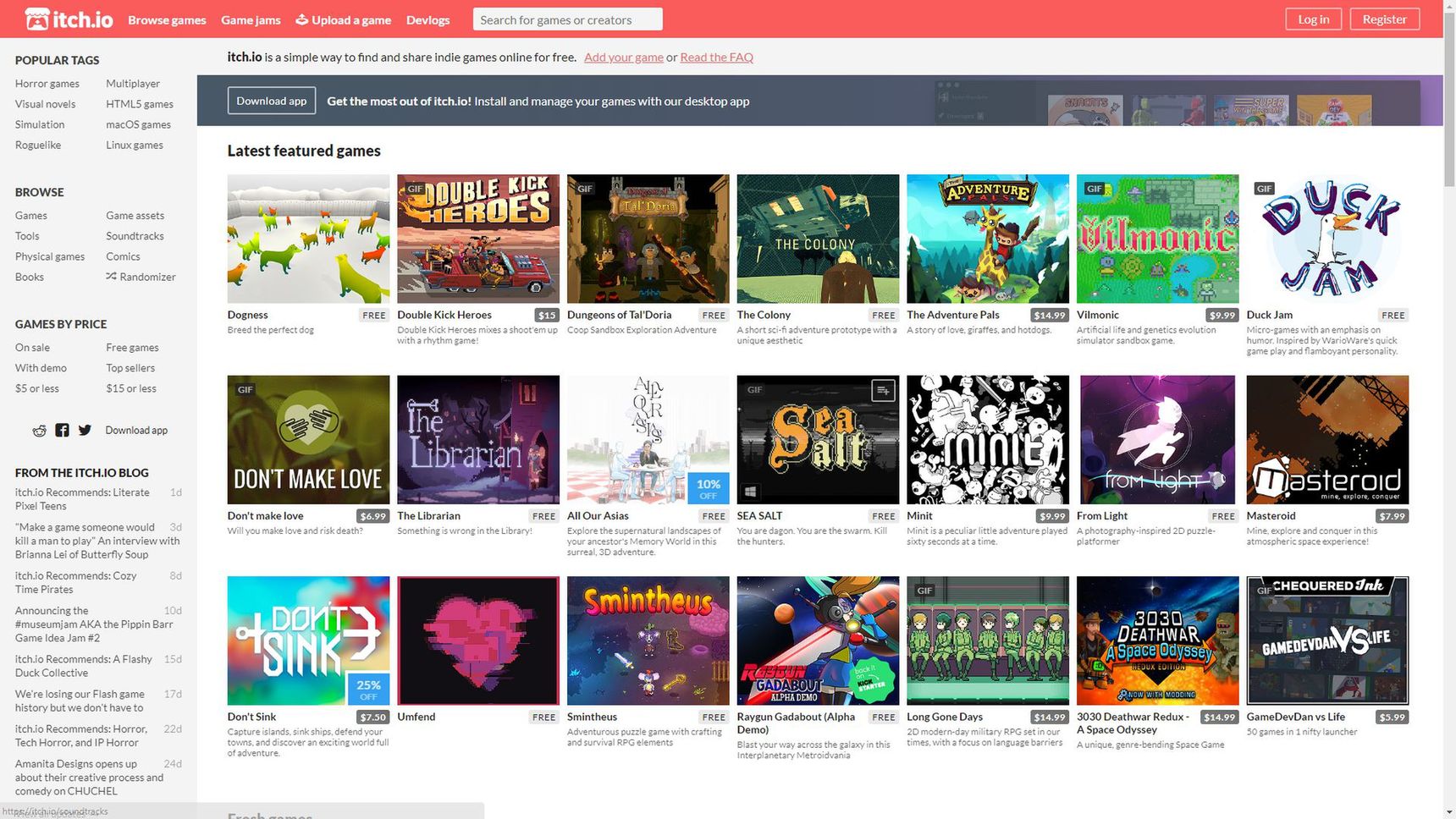Click sidebar Download app link

tap(136, 430)
